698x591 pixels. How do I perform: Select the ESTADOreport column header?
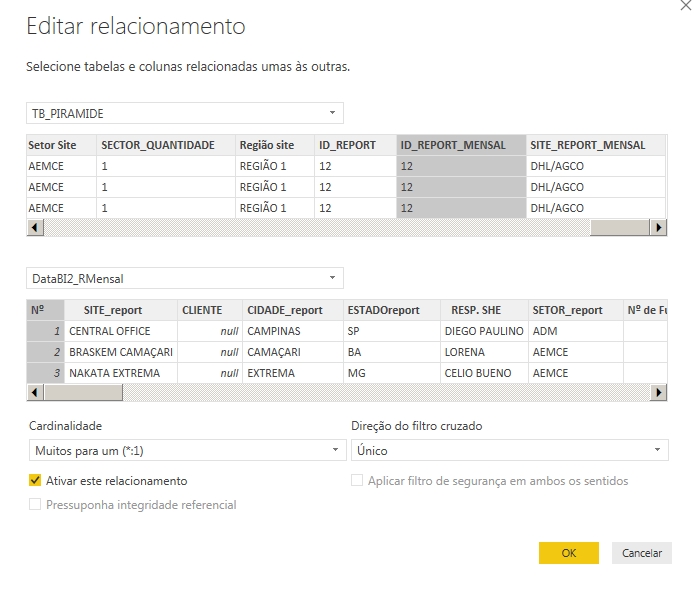pos(392,310)
